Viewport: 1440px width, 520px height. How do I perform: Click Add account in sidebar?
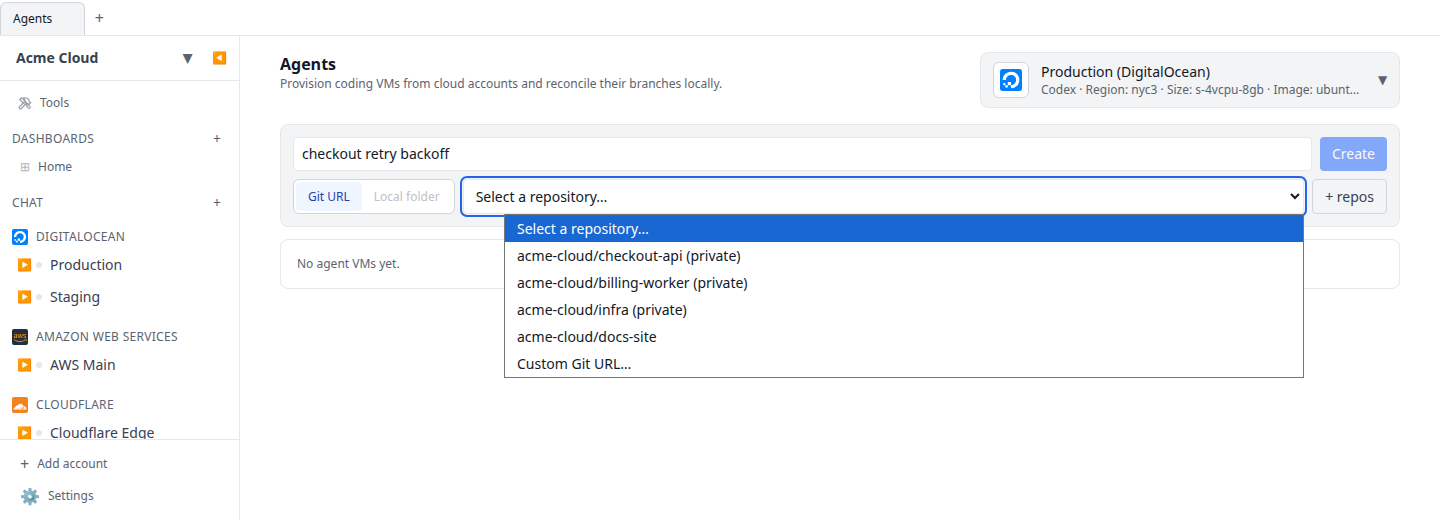(64, 464)
